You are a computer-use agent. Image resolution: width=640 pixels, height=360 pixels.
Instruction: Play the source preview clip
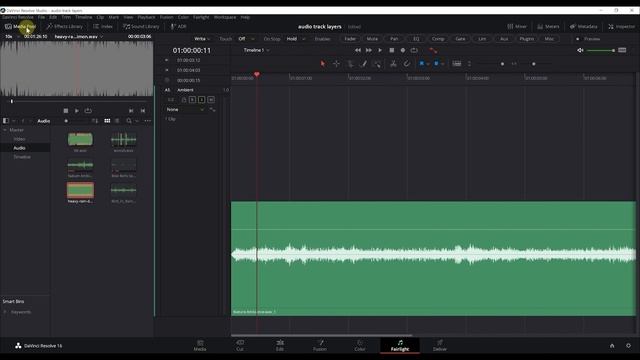(77, 111)
